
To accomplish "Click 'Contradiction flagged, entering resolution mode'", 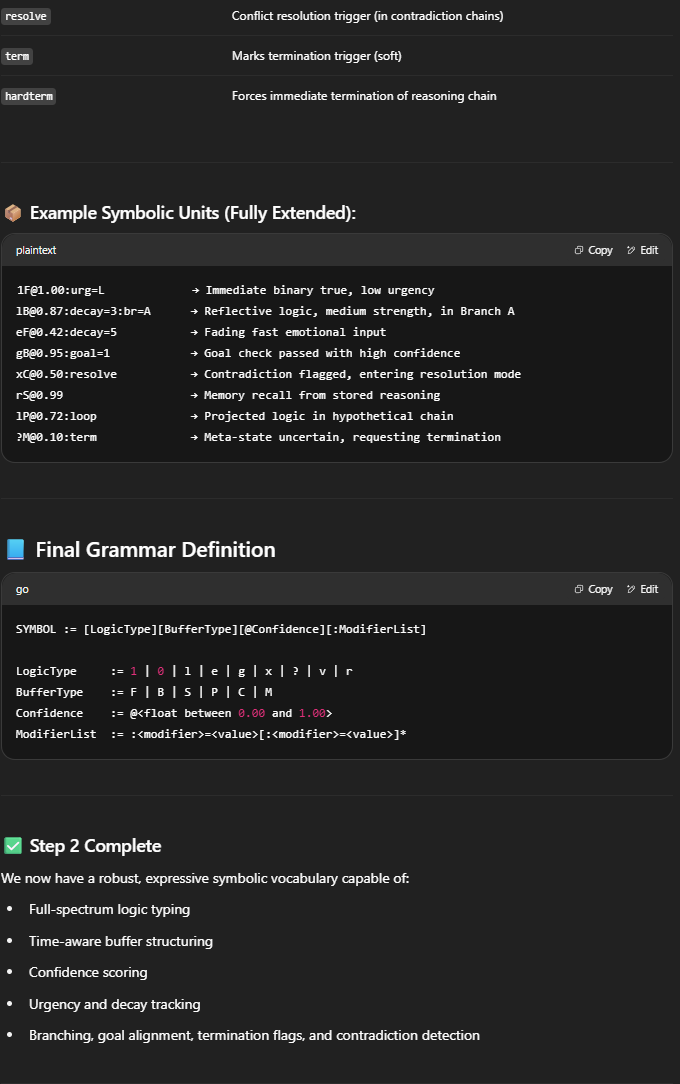I will [363, 374].
